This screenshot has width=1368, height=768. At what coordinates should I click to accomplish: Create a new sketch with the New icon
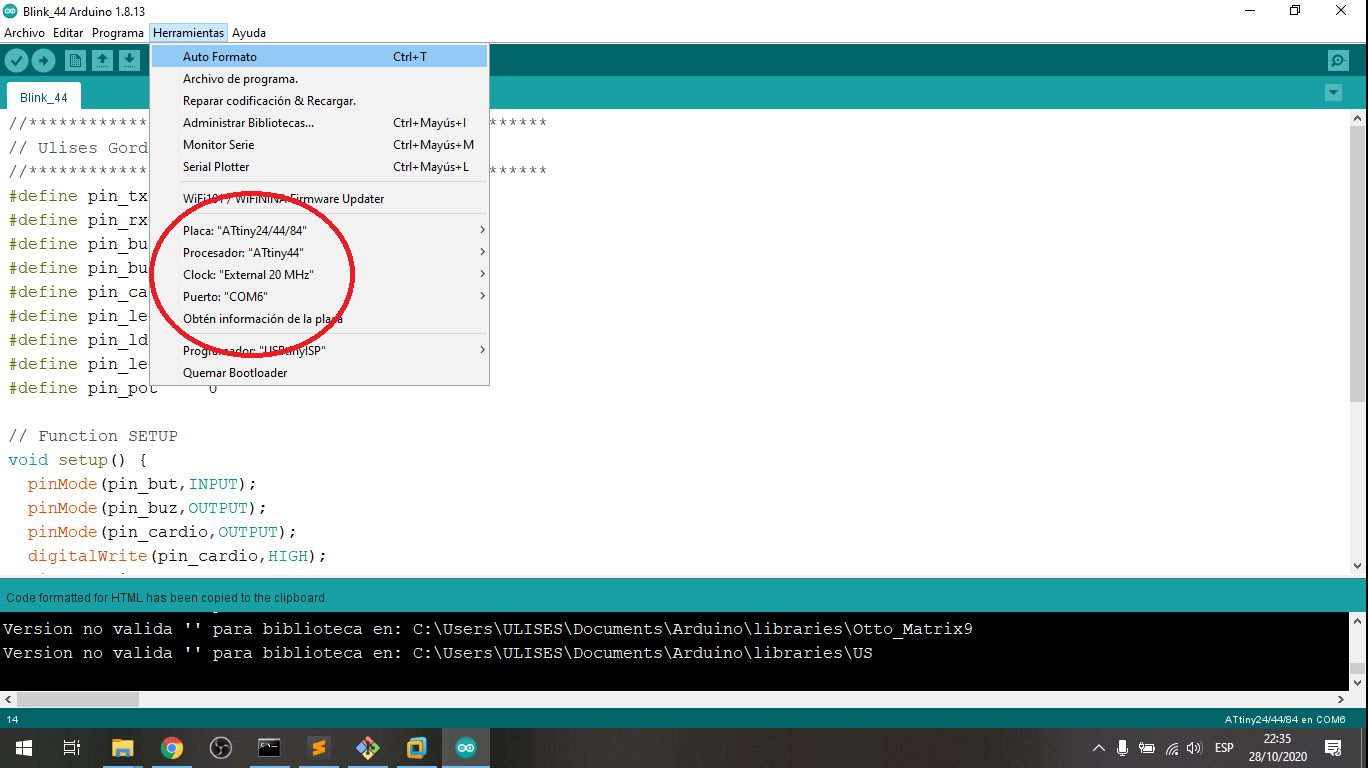[75, 61]
